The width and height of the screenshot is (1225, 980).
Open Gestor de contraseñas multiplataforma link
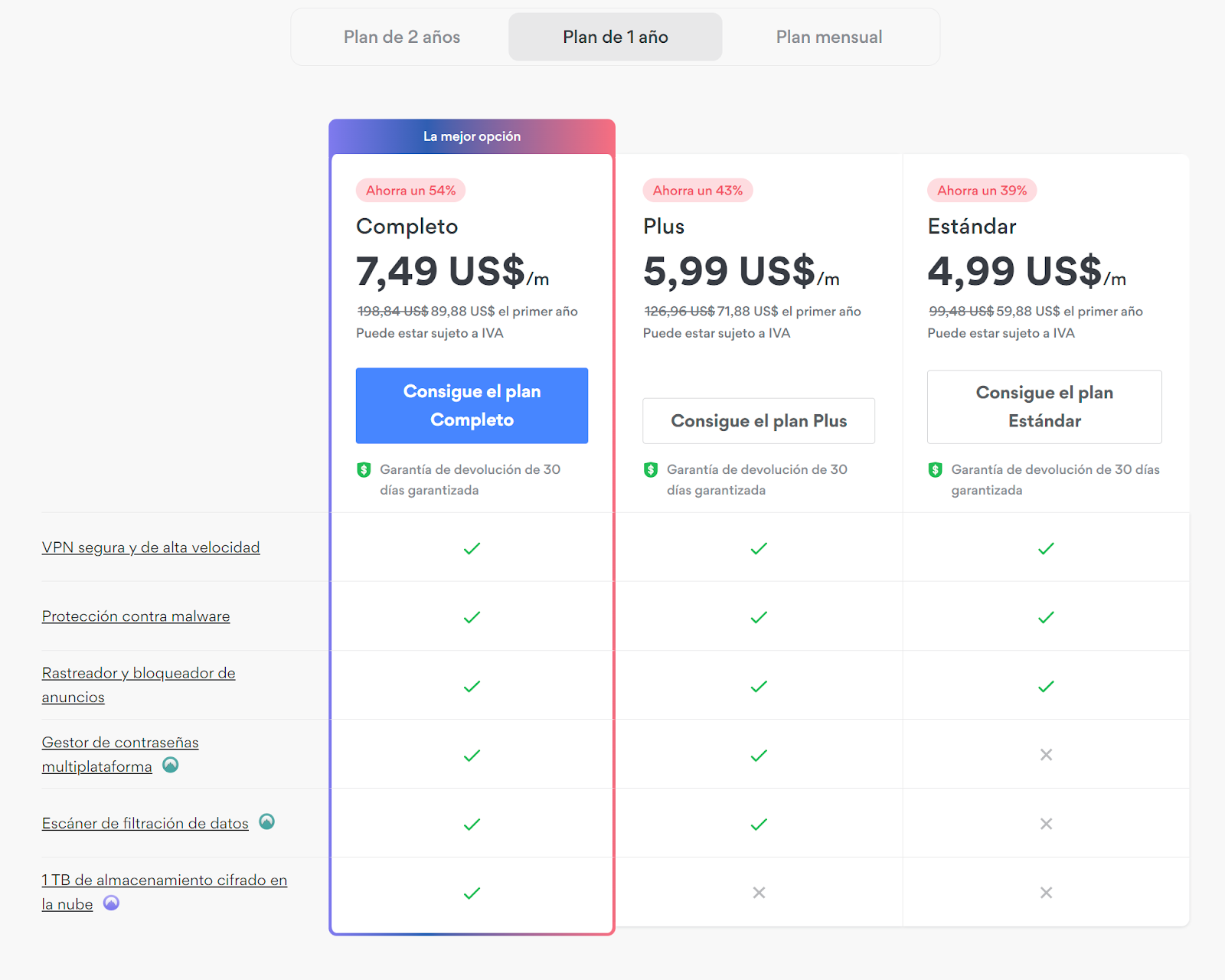tap(120, 754)
